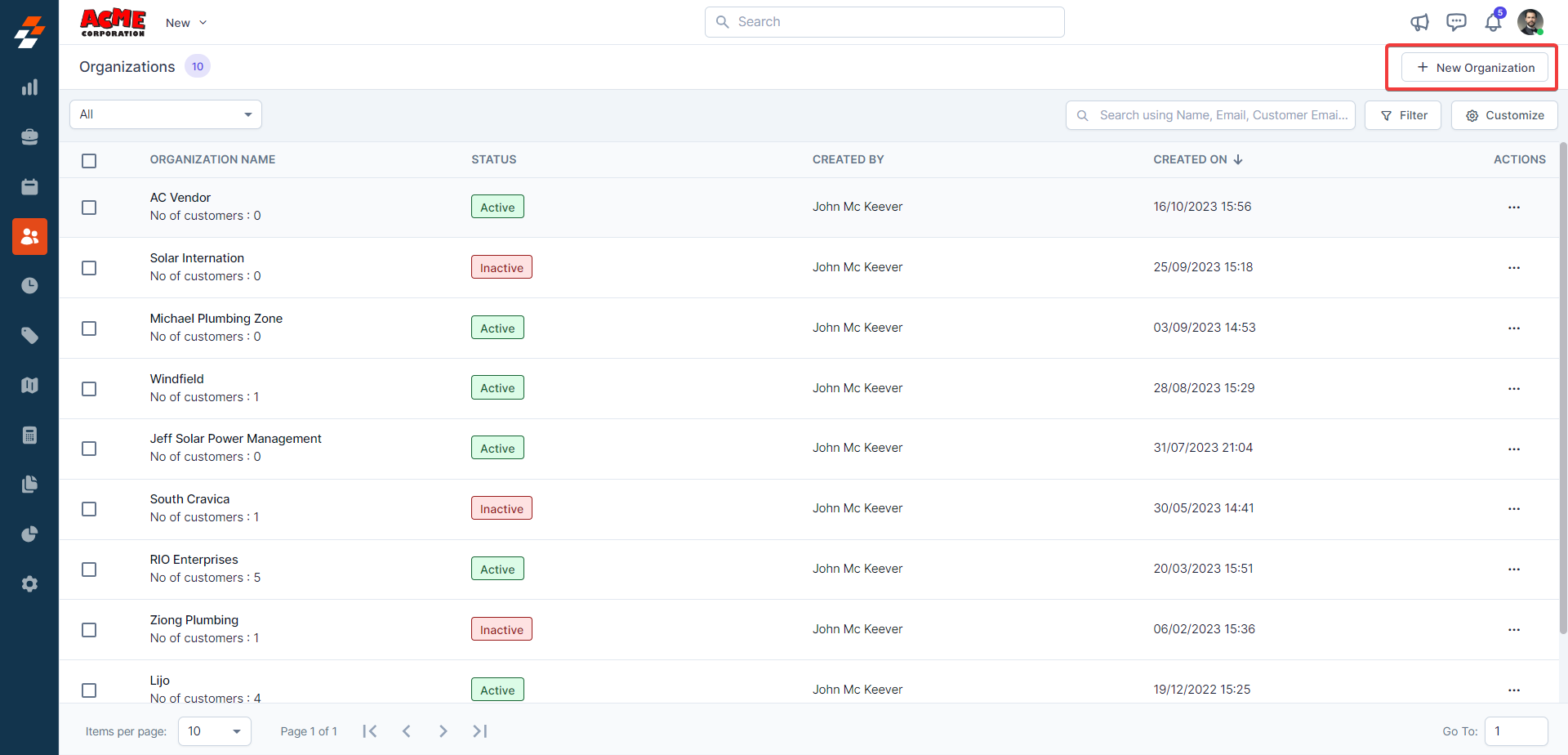The image size is (1568, 755).
Task: Open the Customize columns button
Action: point(1504,115)
